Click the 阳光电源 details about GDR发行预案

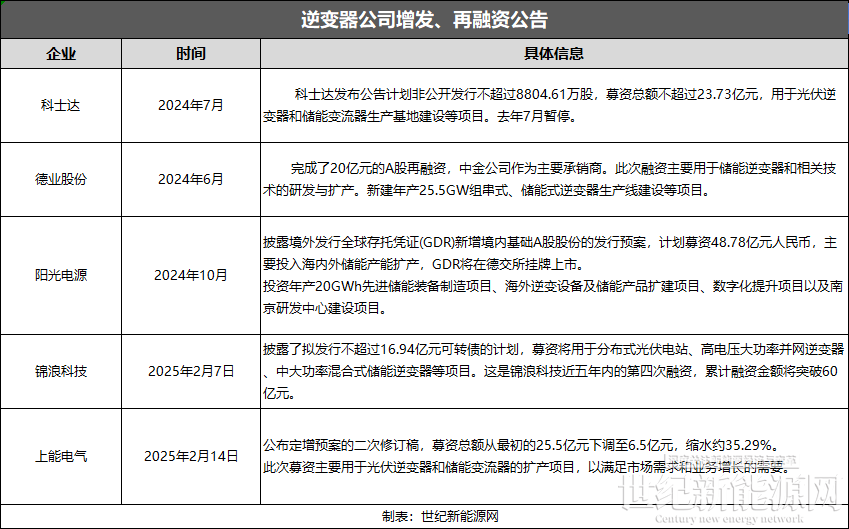[x=550, y=253]
